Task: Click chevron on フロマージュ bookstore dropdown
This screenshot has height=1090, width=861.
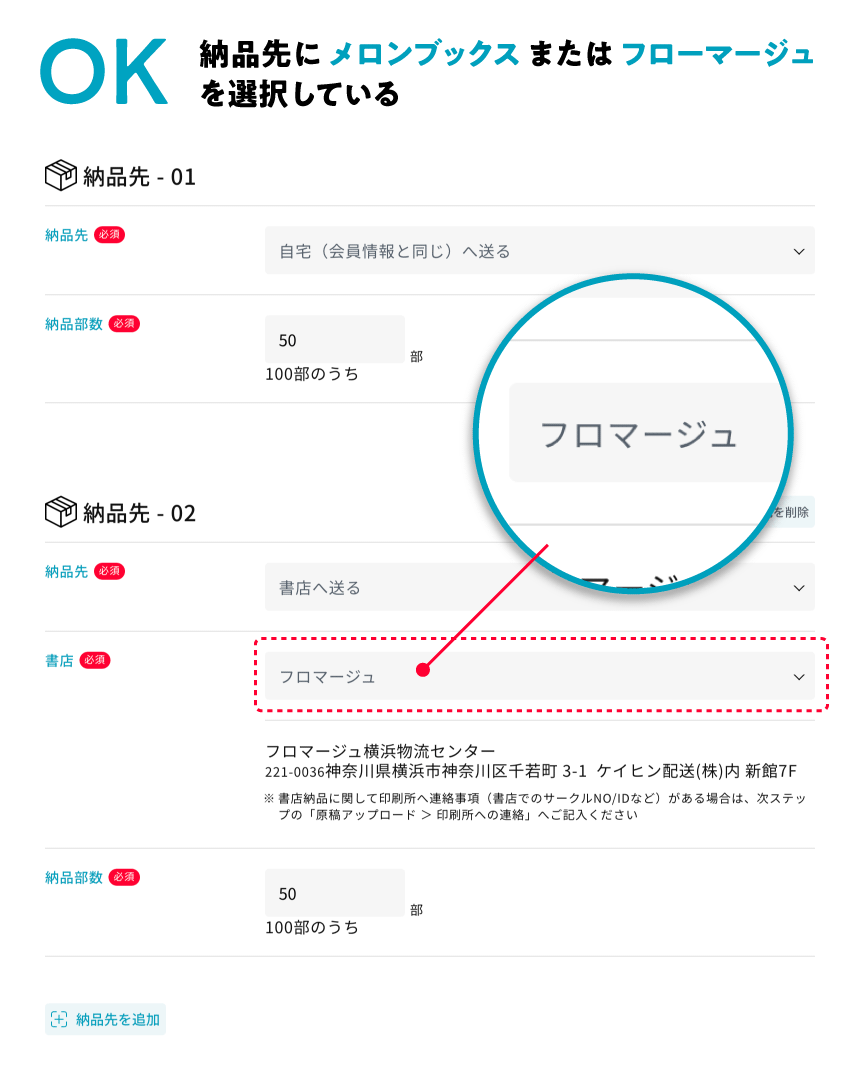Action: pos(798,677)
